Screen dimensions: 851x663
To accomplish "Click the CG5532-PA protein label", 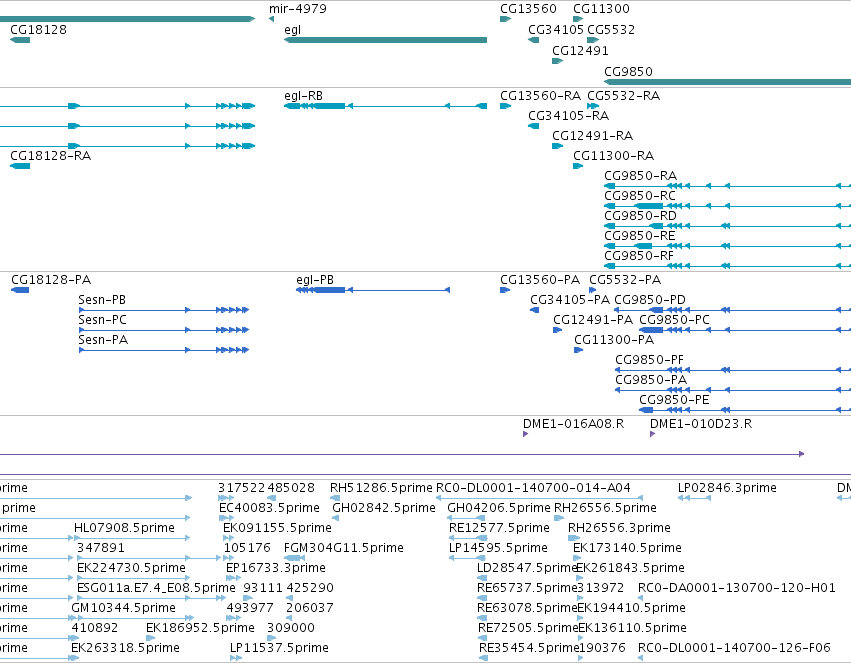I will click(625, 280).
